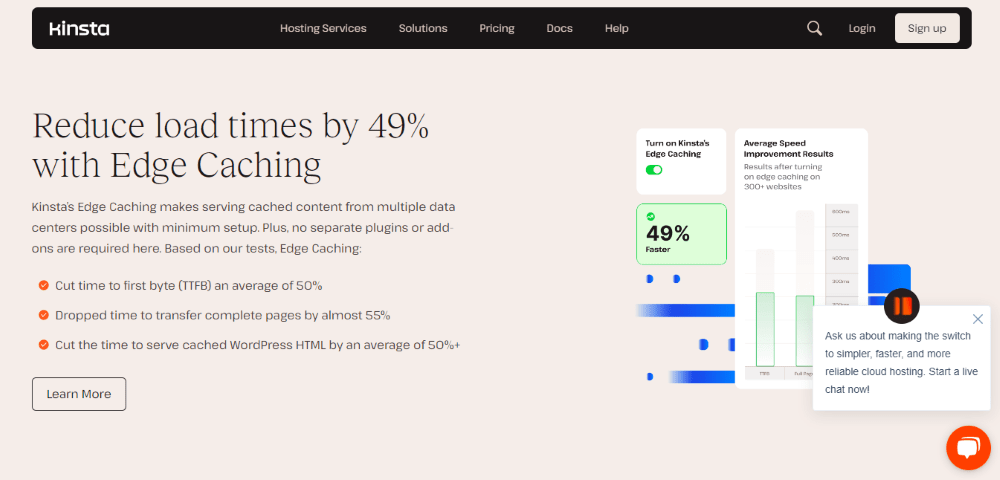Screen dimensions: 1000x480
Task: Click the 49% Faster green card
Action: (681, 234)
